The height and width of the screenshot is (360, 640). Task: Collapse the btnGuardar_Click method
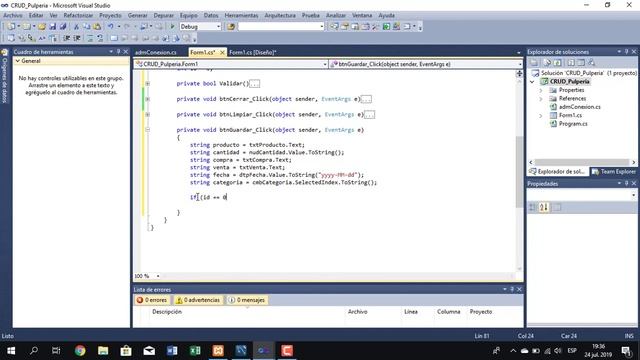[x=147, y=130]
